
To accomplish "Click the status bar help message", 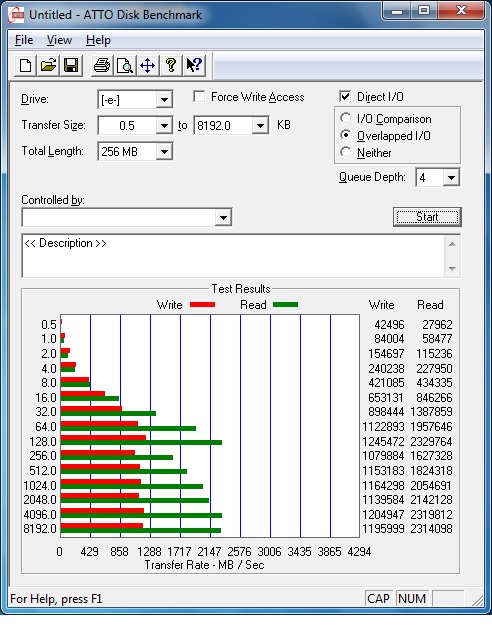I will click(56, 599).
